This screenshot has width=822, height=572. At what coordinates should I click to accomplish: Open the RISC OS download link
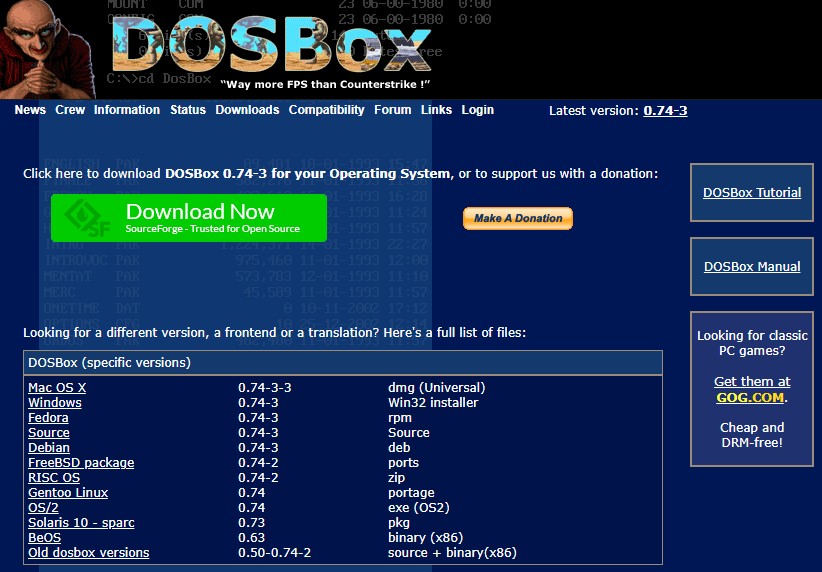point(54,478)
